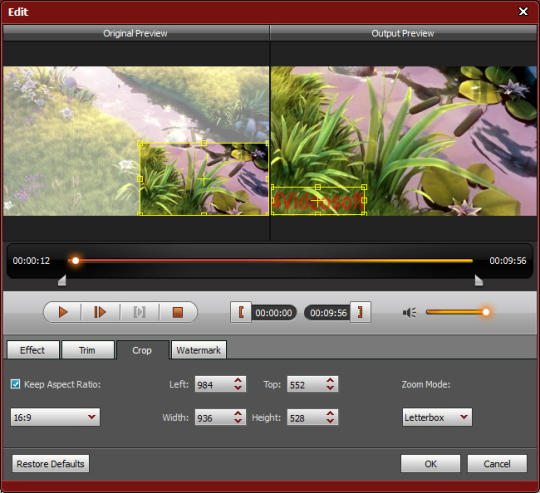
Task: Decrease the Height crop value
Action: click(330, 421)
